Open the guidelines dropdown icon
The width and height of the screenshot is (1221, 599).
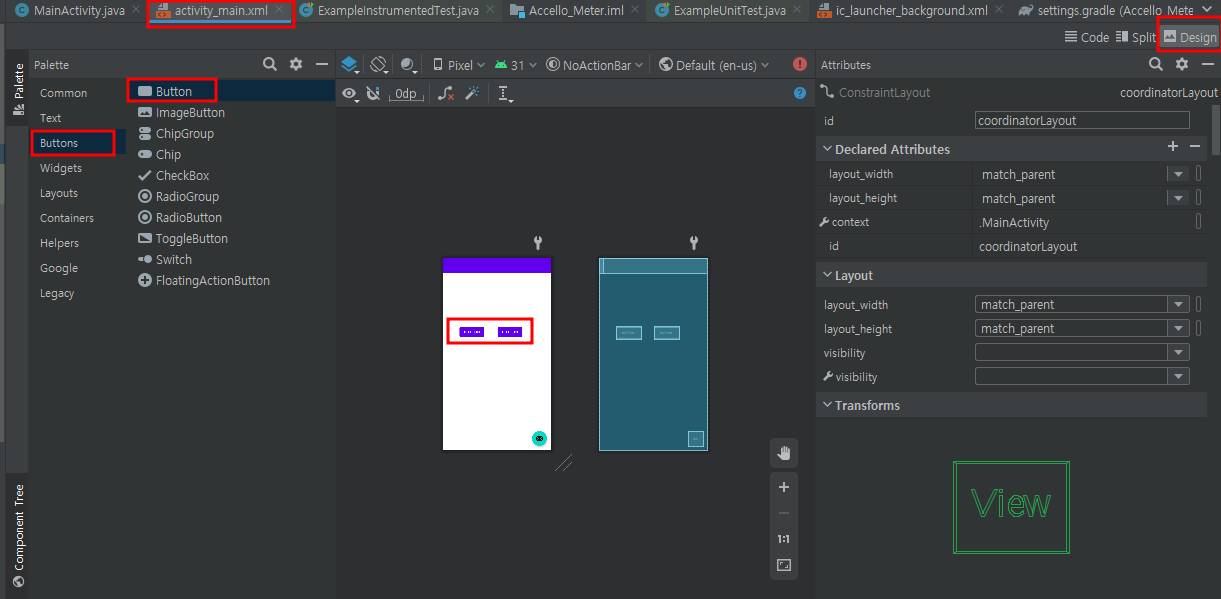coord(506,93)
